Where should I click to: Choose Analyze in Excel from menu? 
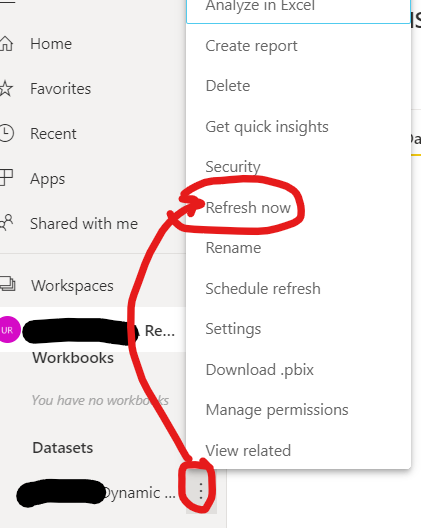(260, 5)
